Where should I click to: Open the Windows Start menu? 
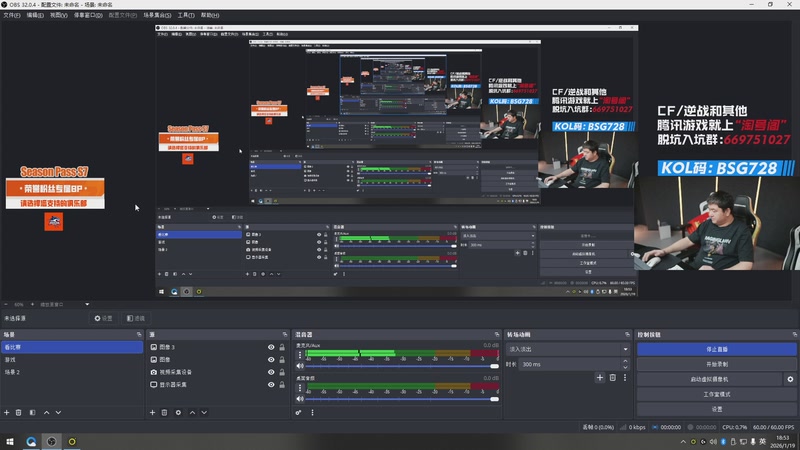[x=10, y=441]
